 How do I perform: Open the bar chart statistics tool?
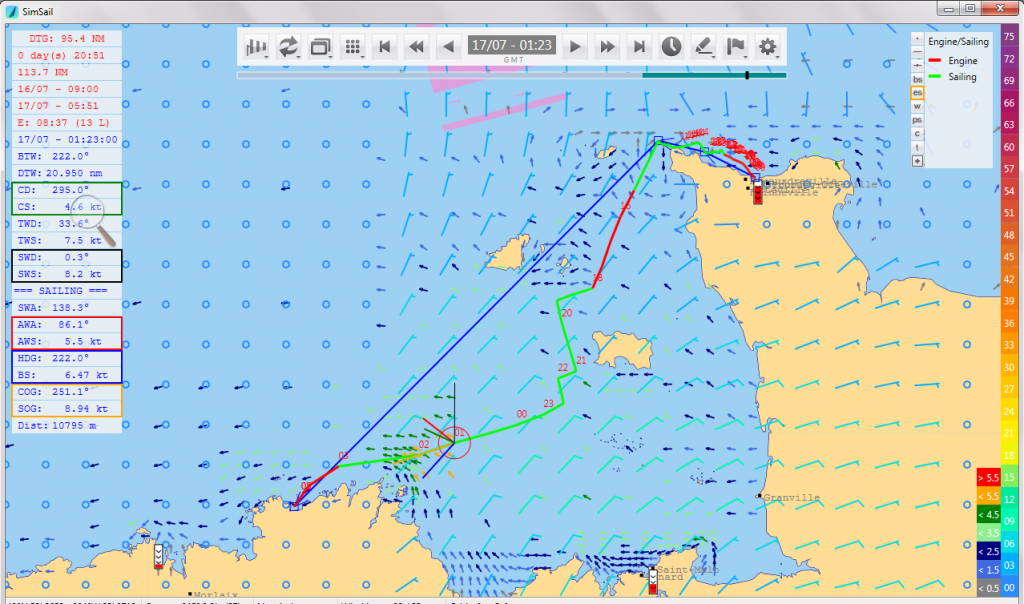click(x=257, y=46)
